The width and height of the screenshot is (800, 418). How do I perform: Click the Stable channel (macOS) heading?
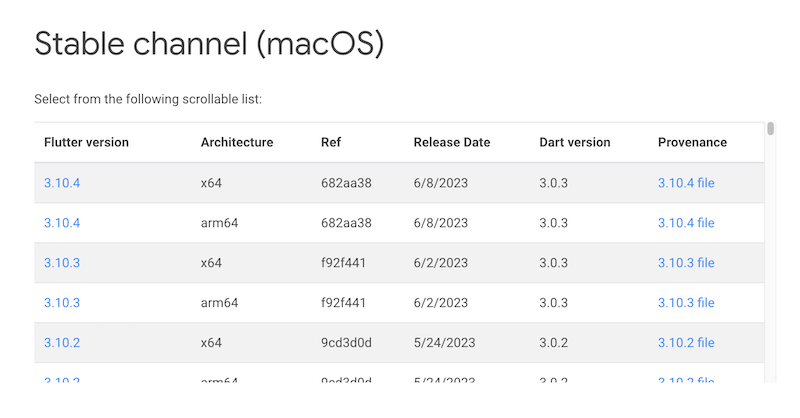point(209,44)
